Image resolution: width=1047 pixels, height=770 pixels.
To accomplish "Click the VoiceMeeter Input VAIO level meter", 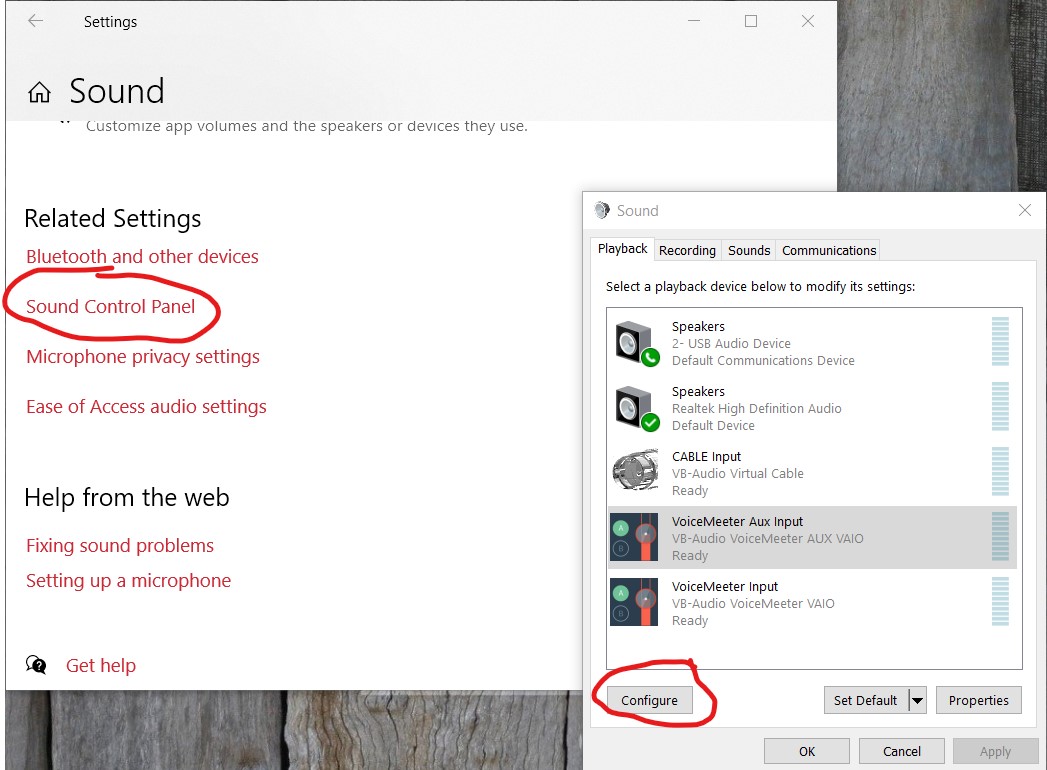I will pos(1000,601).
